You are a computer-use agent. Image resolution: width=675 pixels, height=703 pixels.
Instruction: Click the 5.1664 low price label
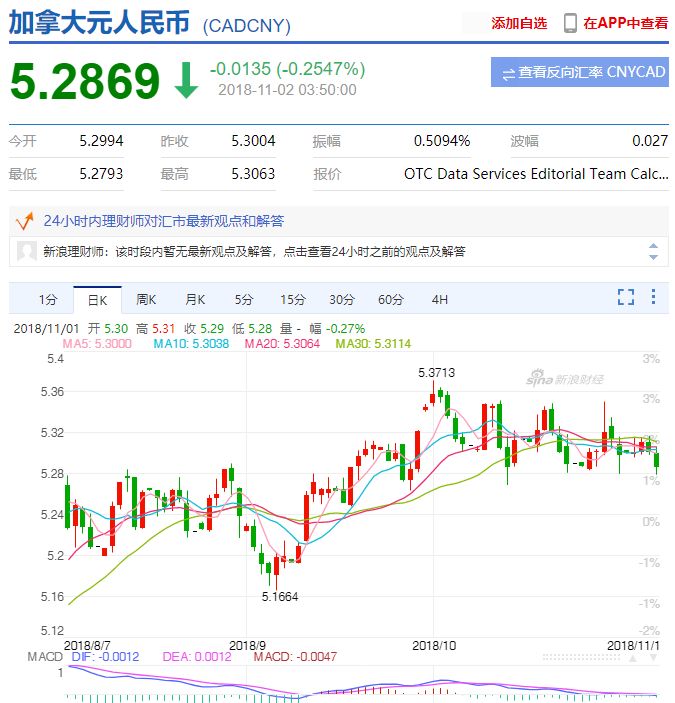(280, 597)
